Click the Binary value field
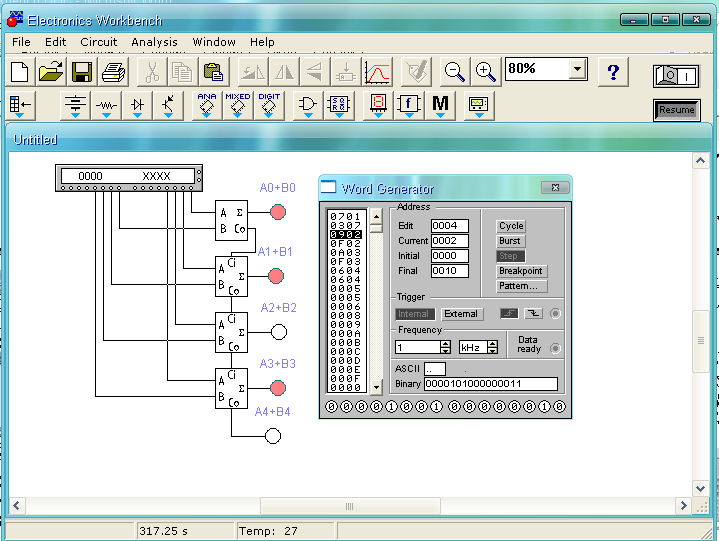Screen dimensions: 719x541 tap(491, 384)
